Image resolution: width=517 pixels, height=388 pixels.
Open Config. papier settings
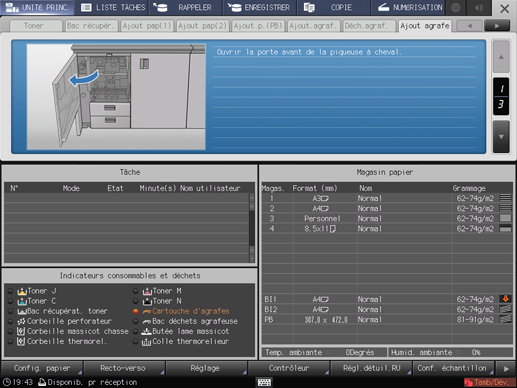tap(42, 368)
